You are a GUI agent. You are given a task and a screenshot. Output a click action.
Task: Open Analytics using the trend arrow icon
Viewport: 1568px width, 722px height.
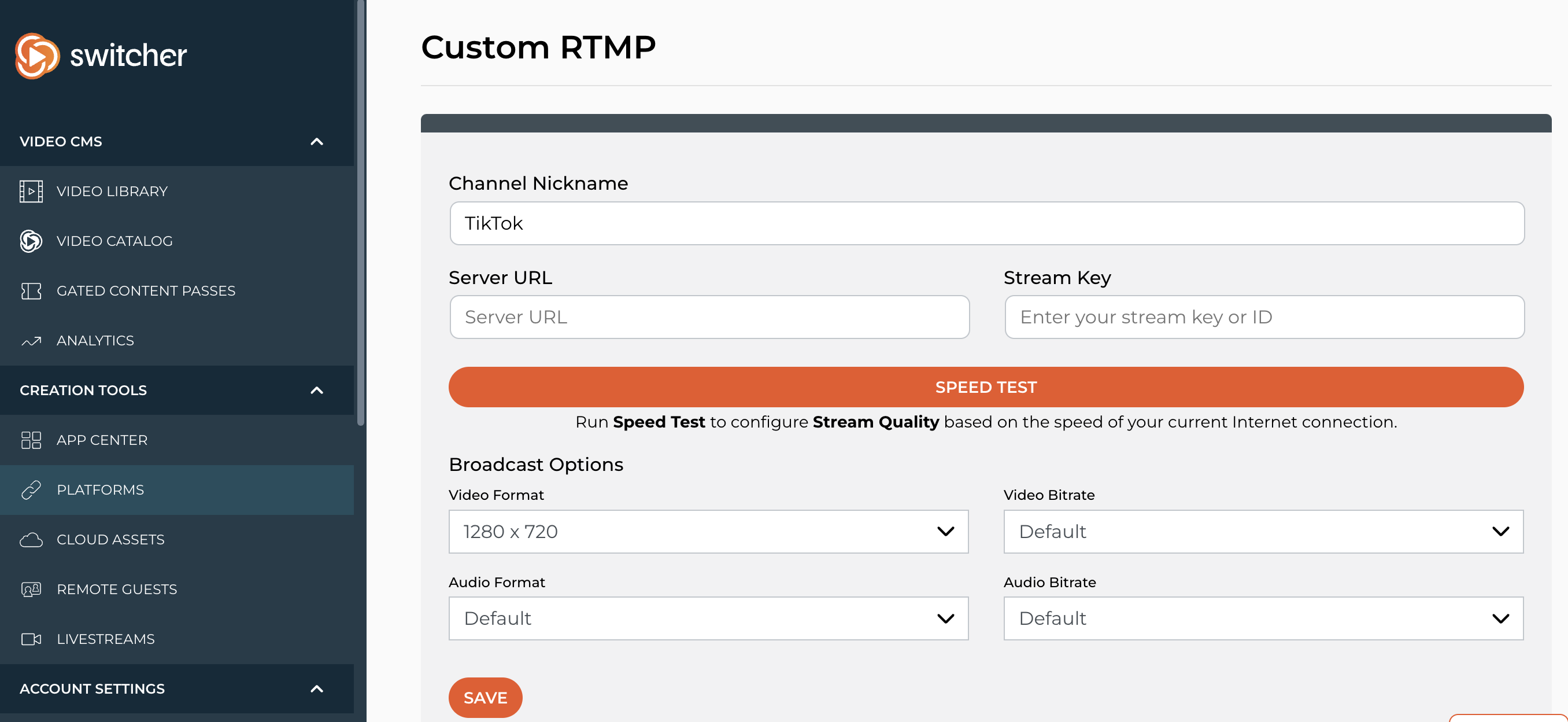(31, 341)
